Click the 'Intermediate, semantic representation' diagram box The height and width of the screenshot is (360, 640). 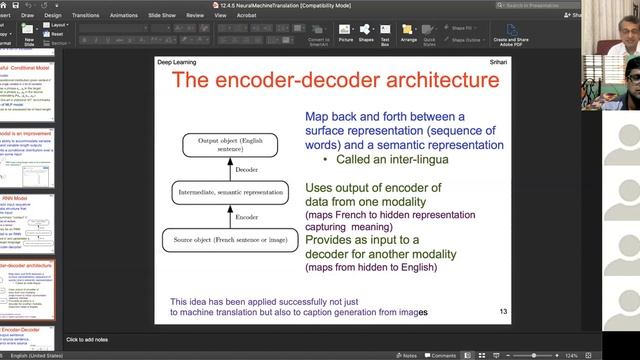[230, 192]
